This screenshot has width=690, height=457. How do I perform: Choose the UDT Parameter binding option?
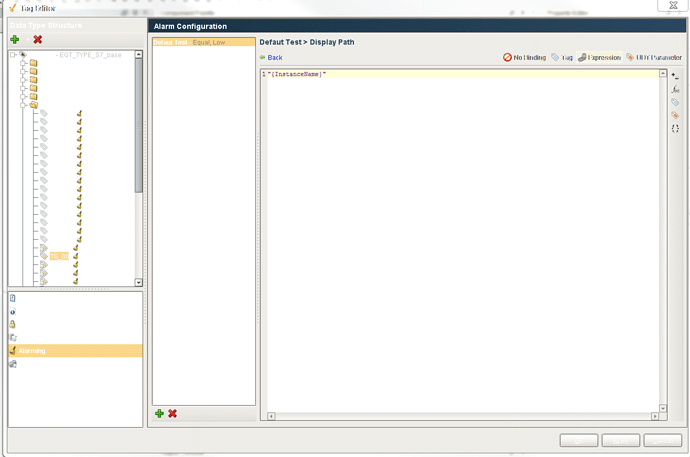(x=654, y=58)
